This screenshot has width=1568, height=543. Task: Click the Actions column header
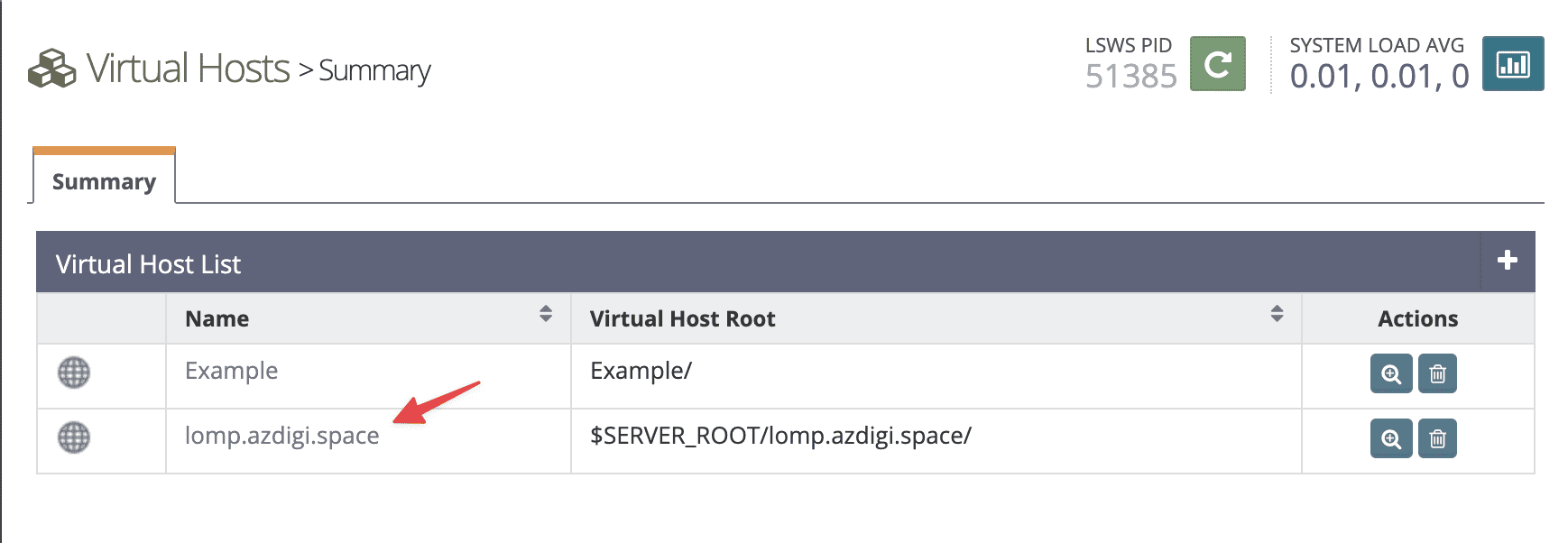(x=1417, y=318)
